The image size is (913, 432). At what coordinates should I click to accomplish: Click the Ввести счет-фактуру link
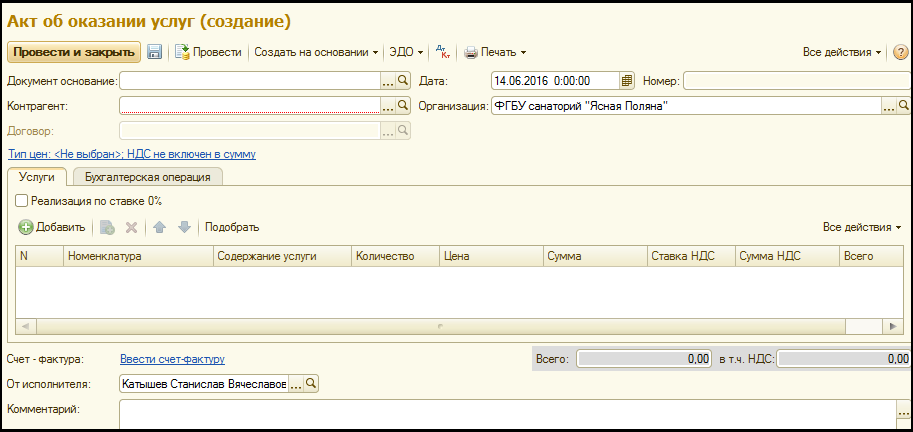[x=172, y=358]
